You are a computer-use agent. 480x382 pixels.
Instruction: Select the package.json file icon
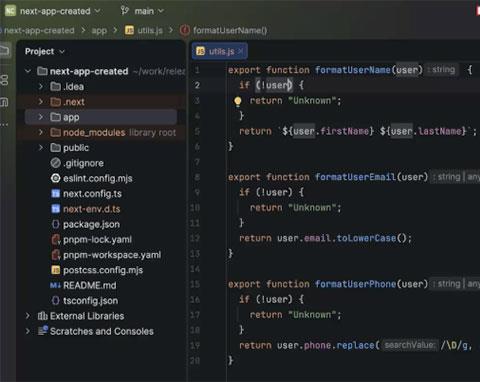coord(55,224)
